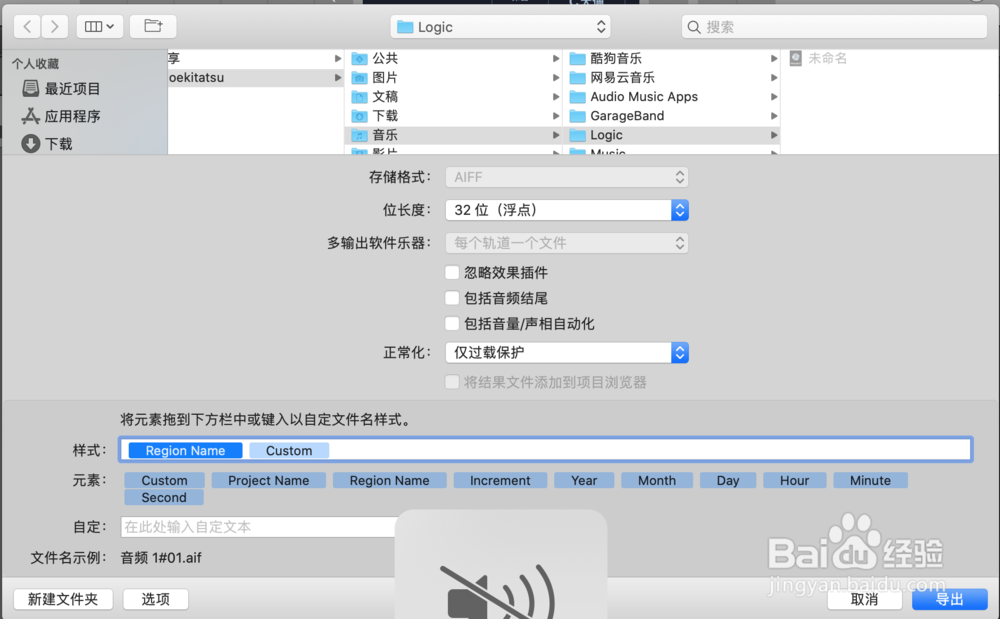This screenshot has width=1000, height=619.
Task: Open the 音乐 folder
Action: pos(454,135)
